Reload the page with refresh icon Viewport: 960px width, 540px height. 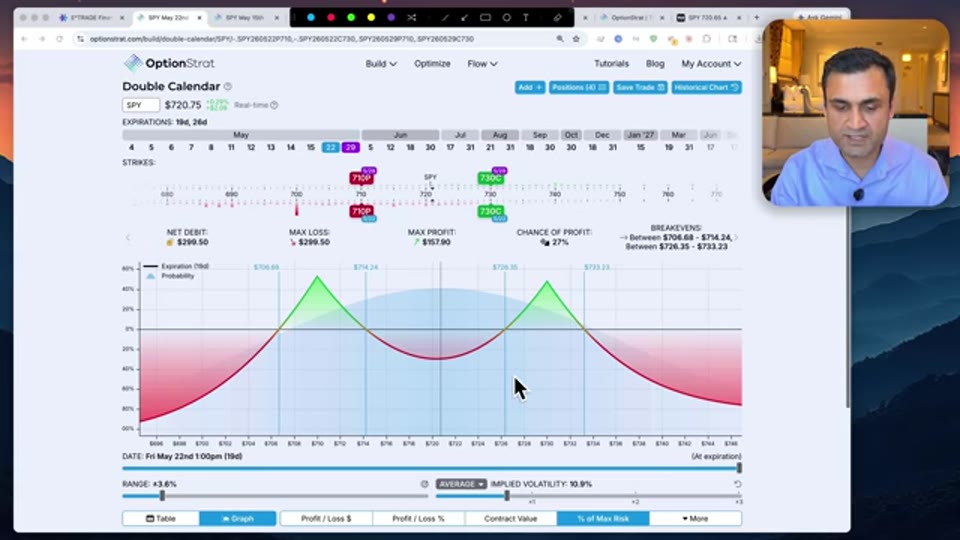pyautogui.click(x=59, y=39)
